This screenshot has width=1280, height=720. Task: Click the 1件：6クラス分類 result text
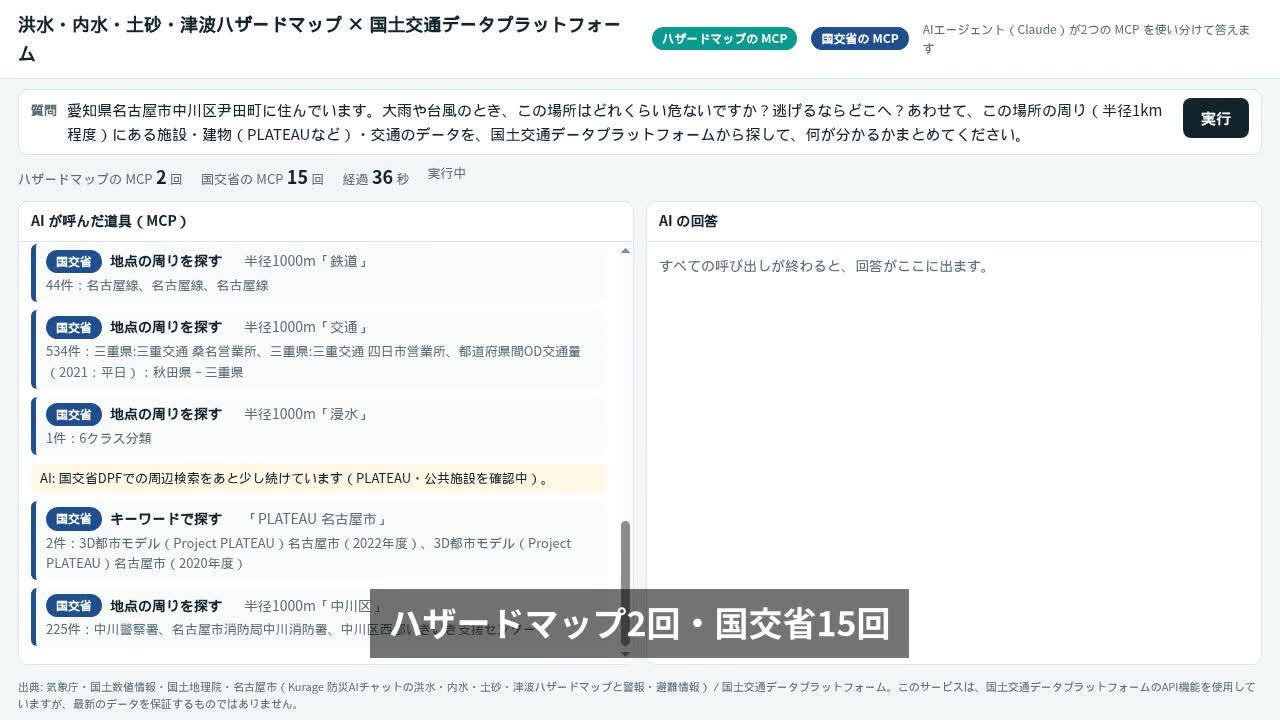(x=99, y=438)
